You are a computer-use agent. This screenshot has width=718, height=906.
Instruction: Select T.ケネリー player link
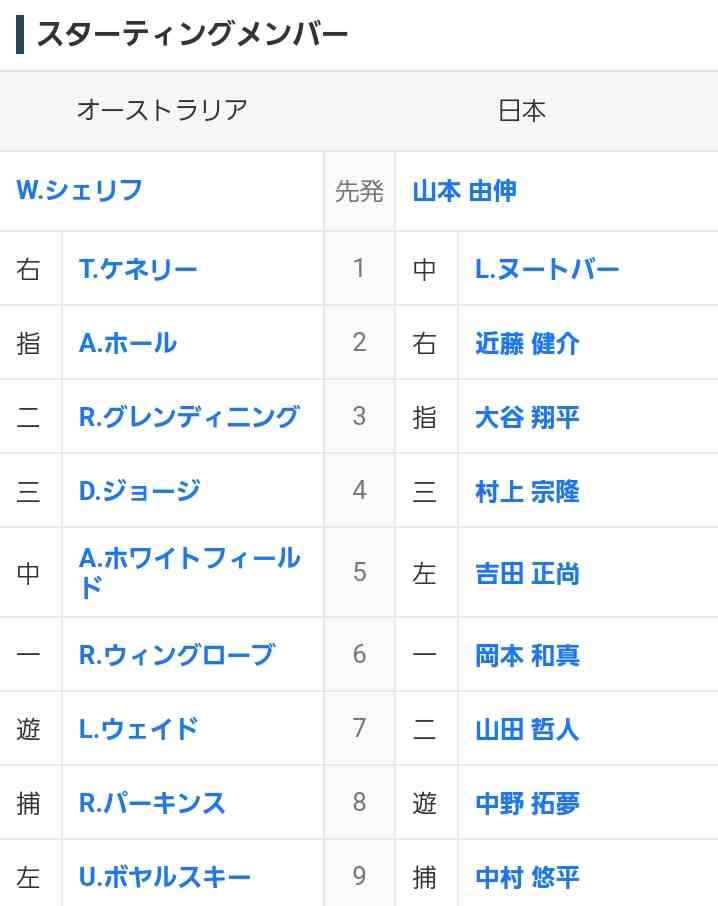tap(137, 269)
